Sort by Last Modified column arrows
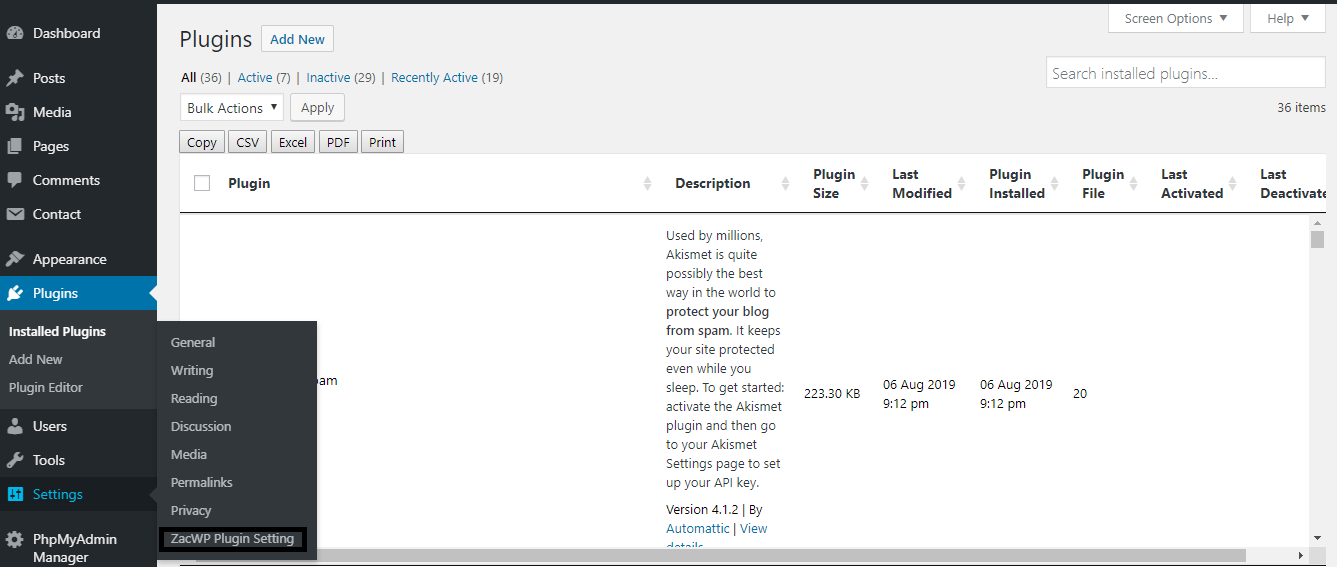The image size is (1337, 567). (962, 183)
